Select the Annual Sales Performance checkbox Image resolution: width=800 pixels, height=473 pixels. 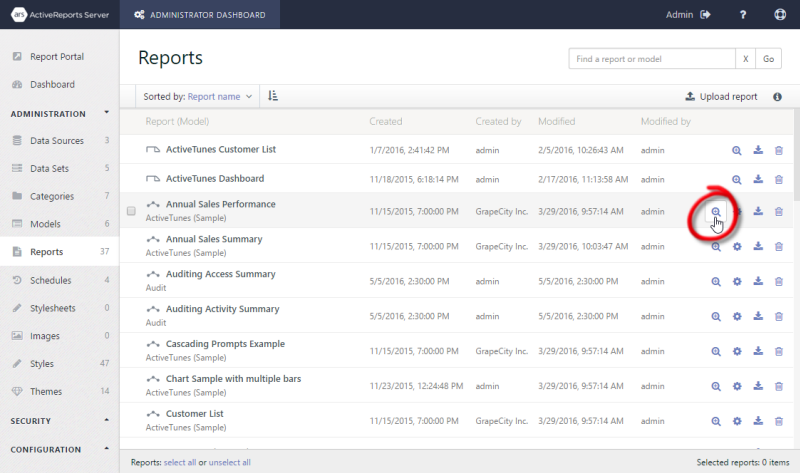131,211
